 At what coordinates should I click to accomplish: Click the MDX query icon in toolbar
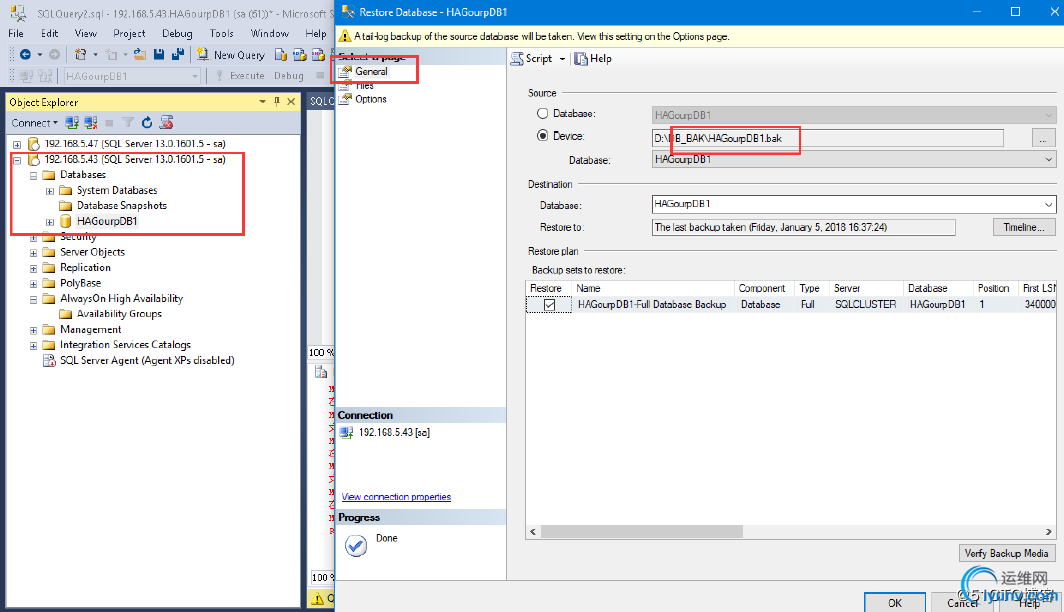(x=299, y=55)
